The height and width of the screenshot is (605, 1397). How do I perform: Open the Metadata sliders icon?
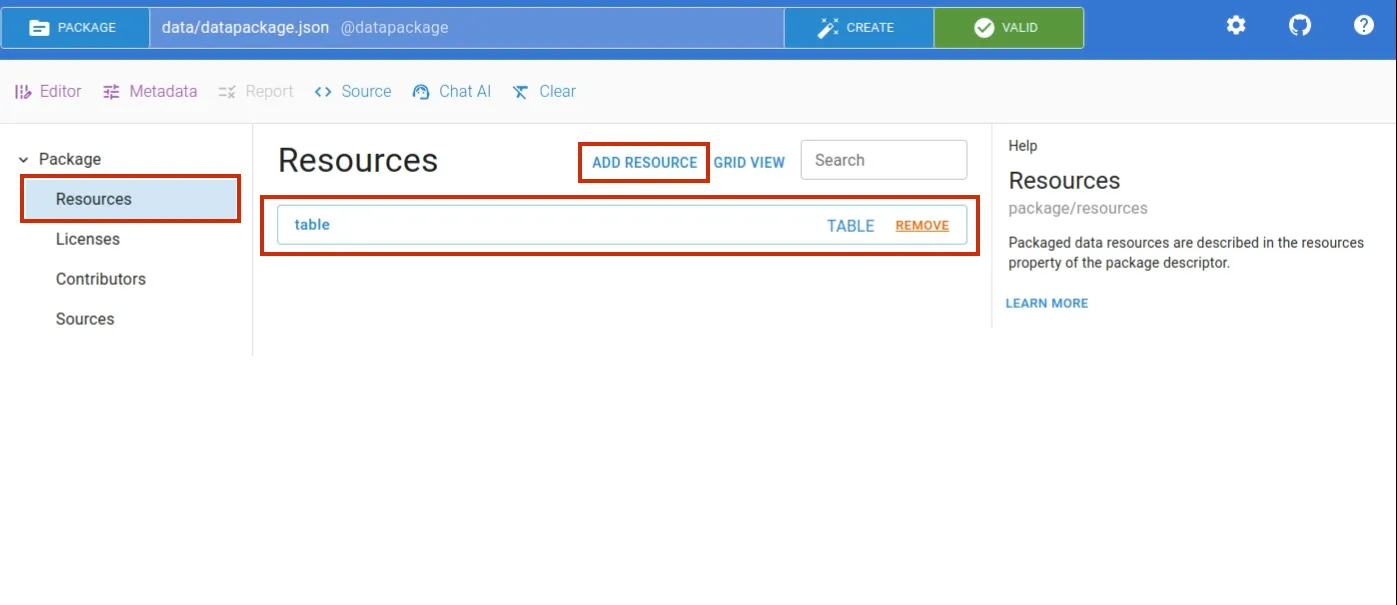click(x=111, y=92)
